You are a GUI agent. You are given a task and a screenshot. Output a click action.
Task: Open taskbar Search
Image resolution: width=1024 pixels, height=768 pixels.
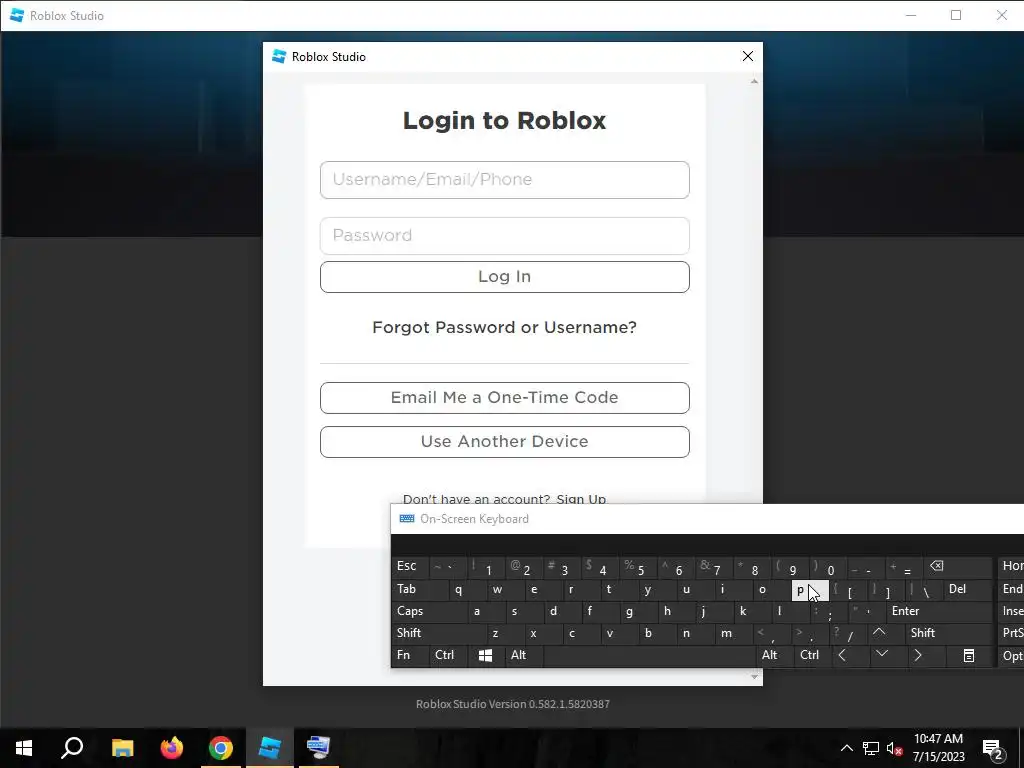(72, 748)
